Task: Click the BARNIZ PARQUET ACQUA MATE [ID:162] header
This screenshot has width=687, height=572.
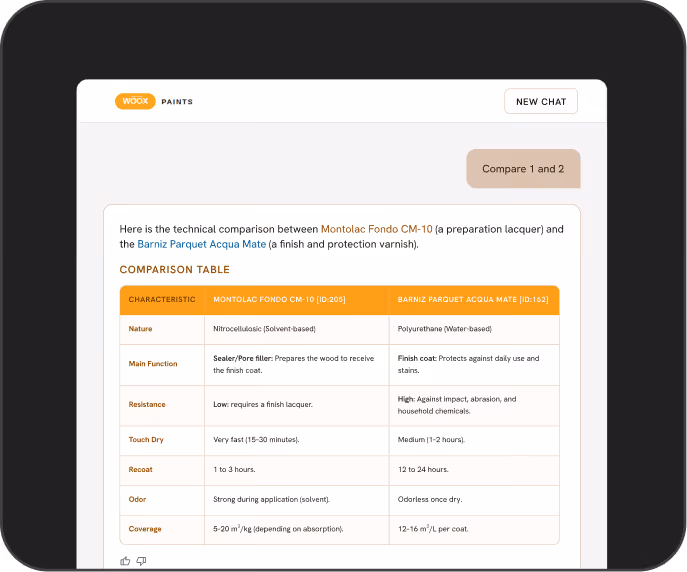Action: coord(474,300)
